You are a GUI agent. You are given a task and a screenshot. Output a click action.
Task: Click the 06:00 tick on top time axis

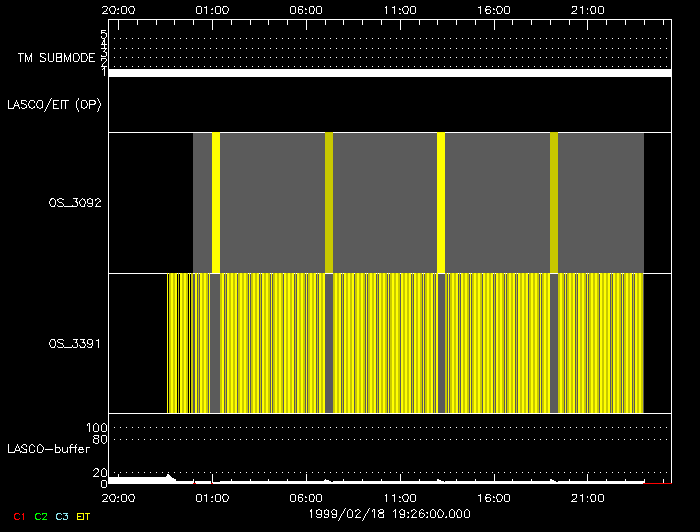click(306, 9)
